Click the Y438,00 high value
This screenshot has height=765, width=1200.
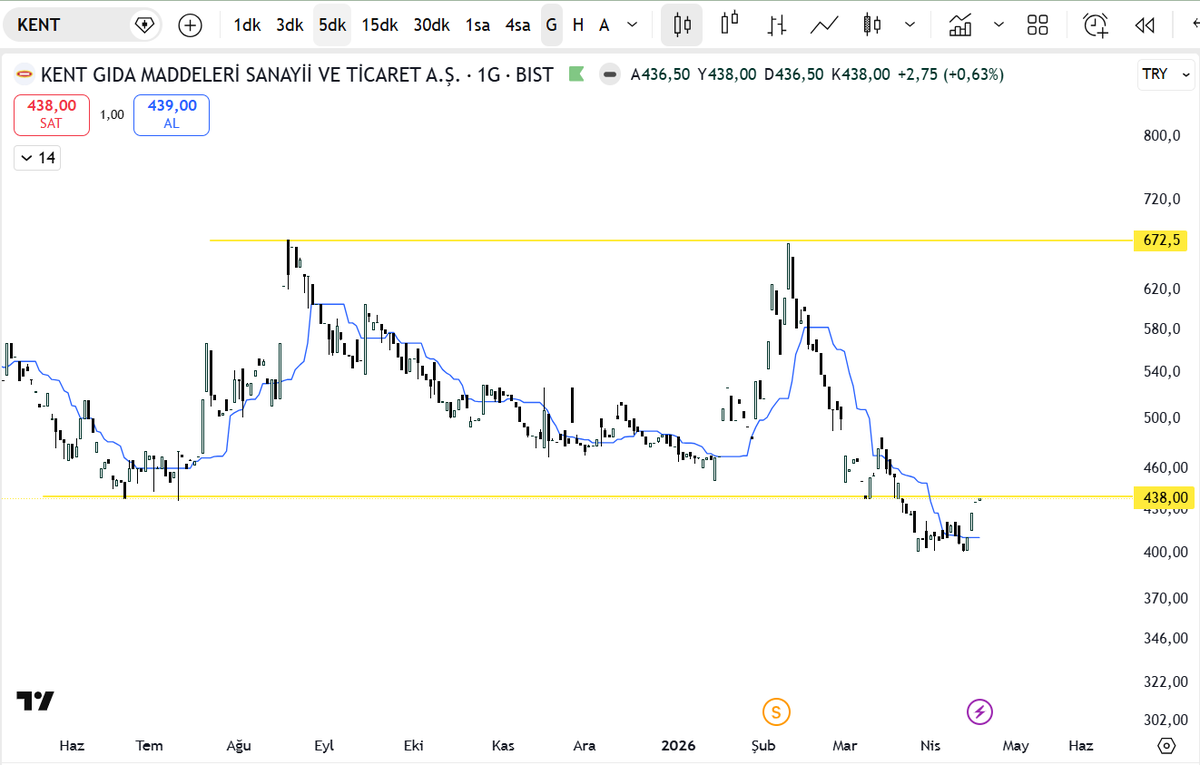coord(727,74)
